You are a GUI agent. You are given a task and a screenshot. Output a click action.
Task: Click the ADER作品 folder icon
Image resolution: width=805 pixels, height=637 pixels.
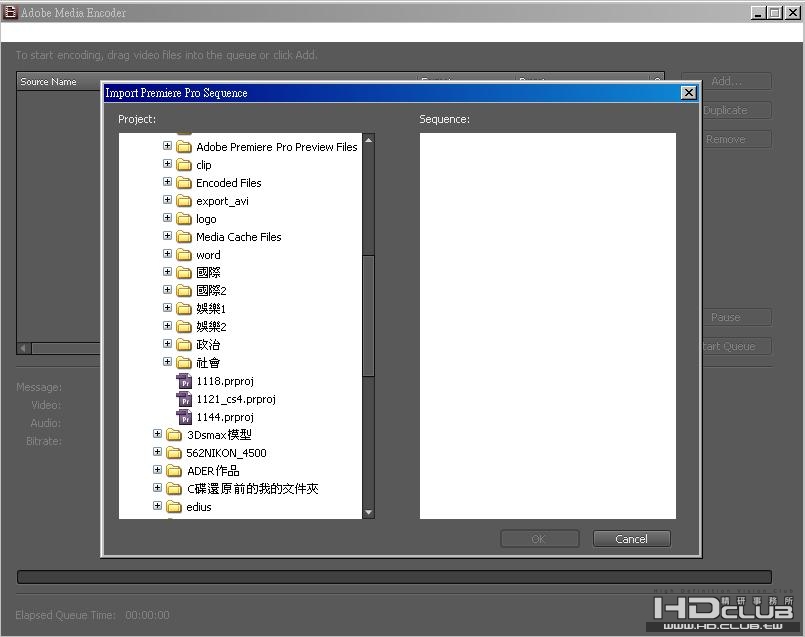[x=174, y=471]
